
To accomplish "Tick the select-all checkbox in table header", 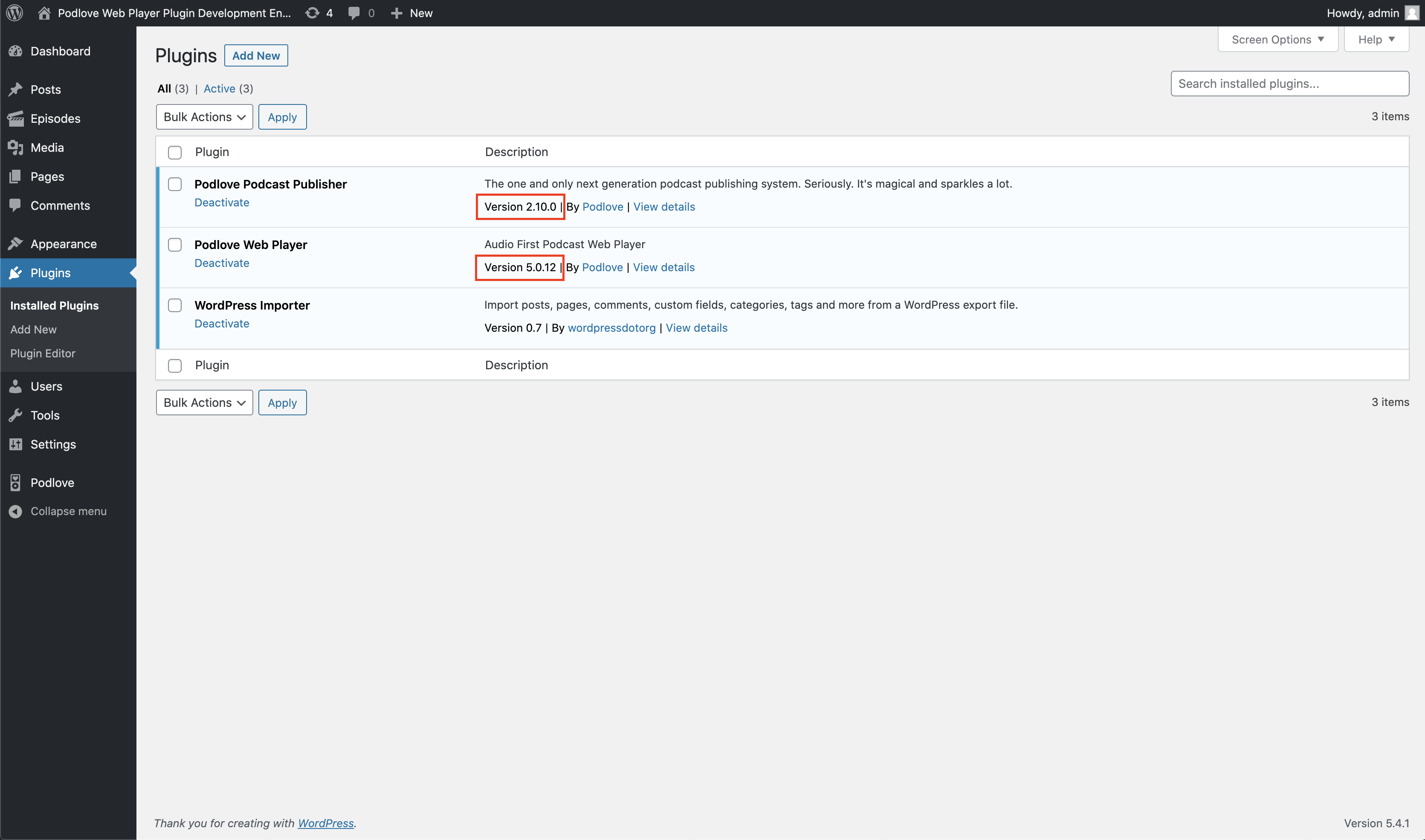I will pos(175,152).
